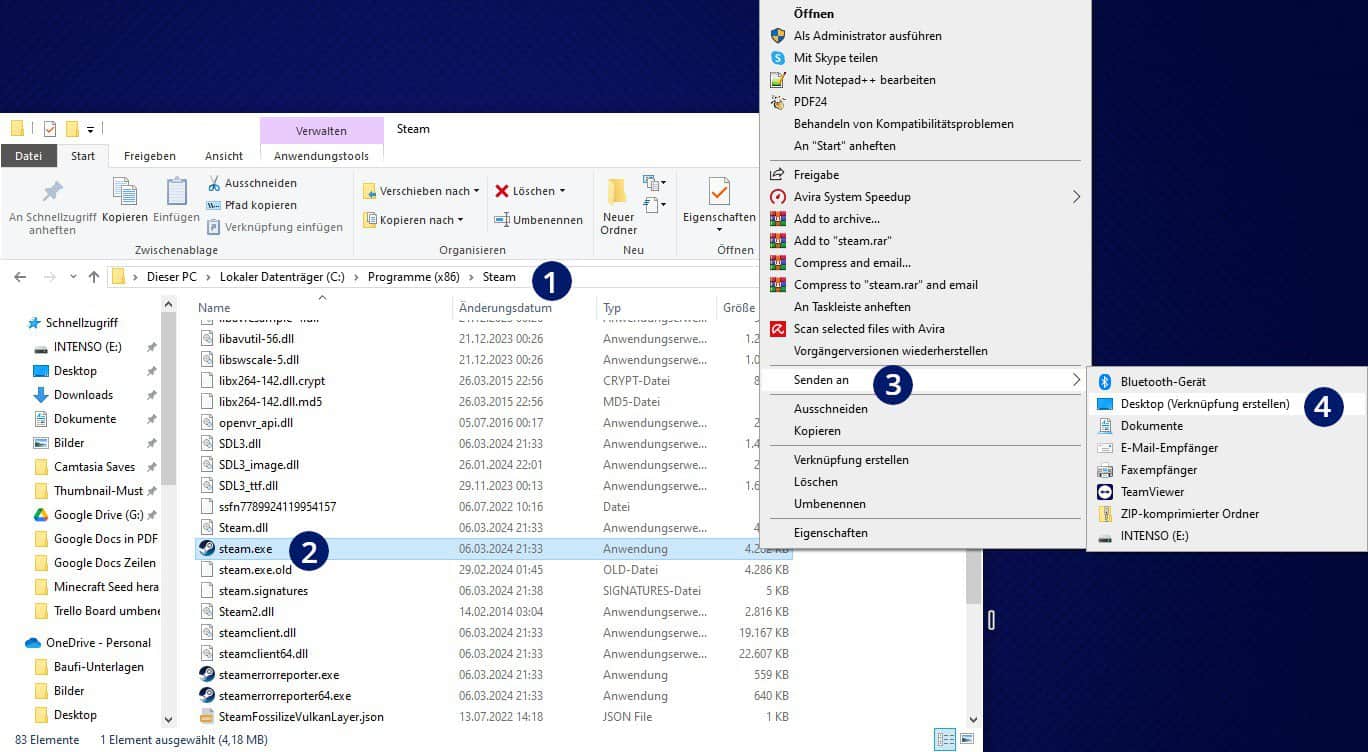Open Baufi-Unterlagen folder in the sidebar
Viewport: 1368px width, 752px height.
pos(98,667)
